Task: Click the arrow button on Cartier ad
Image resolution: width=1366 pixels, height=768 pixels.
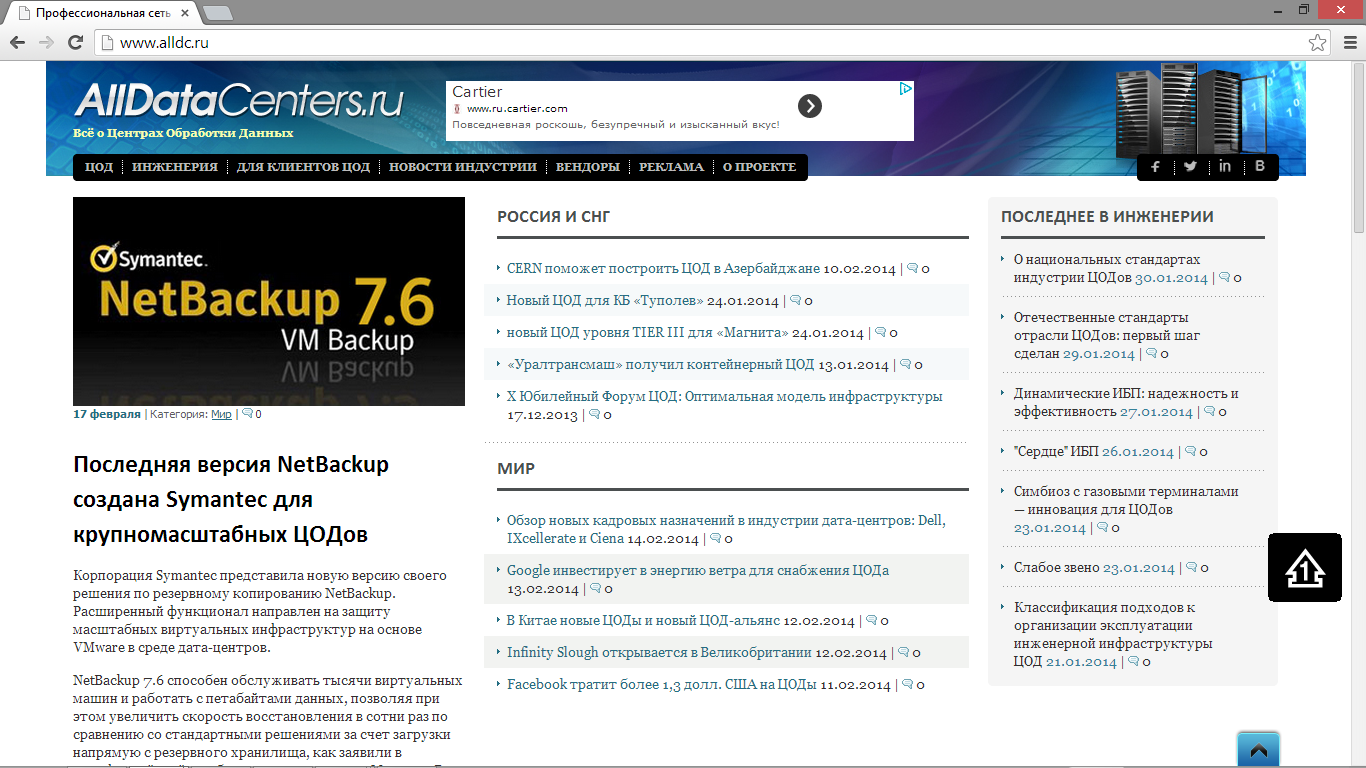Action: tap(810, 106)
